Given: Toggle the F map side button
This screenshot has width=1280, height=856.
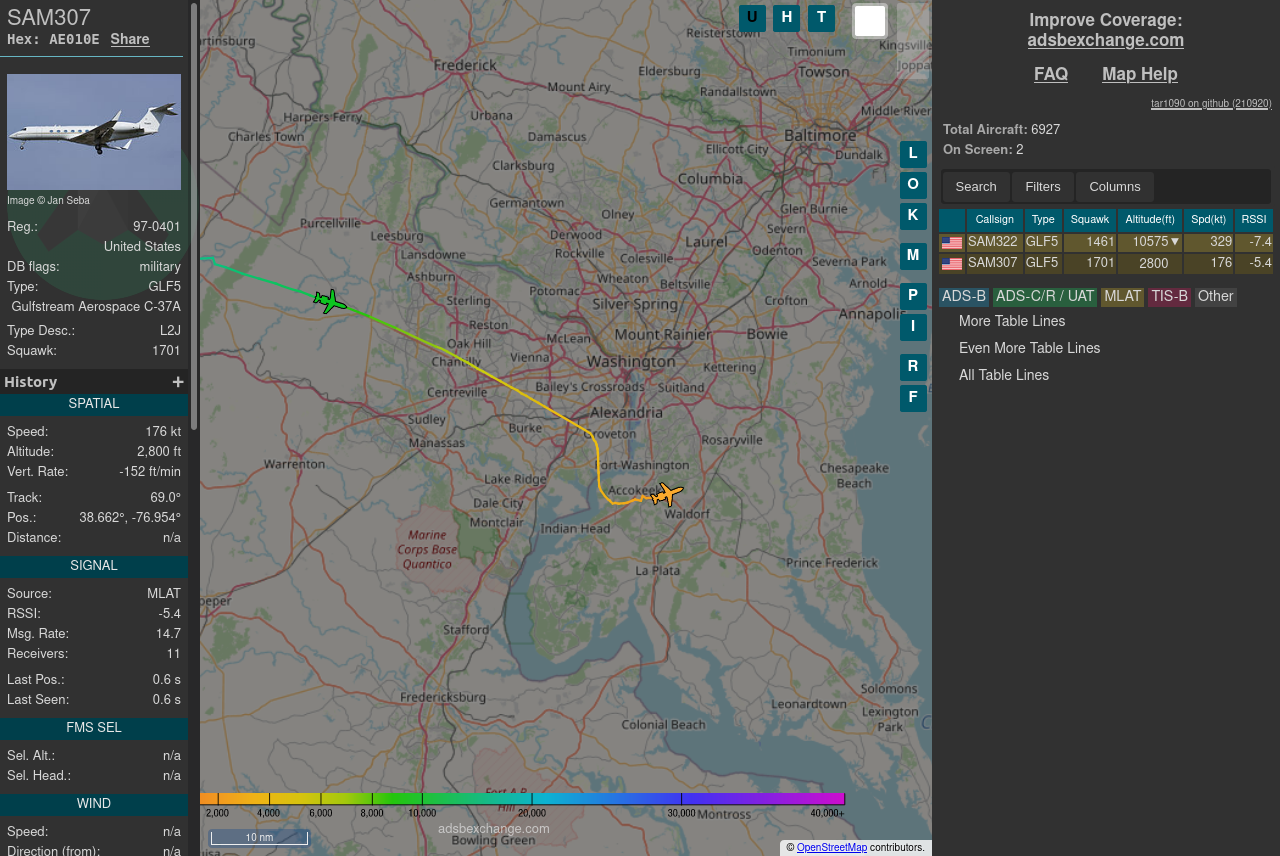Looking at the screenshot, I should tap(913, 398).
